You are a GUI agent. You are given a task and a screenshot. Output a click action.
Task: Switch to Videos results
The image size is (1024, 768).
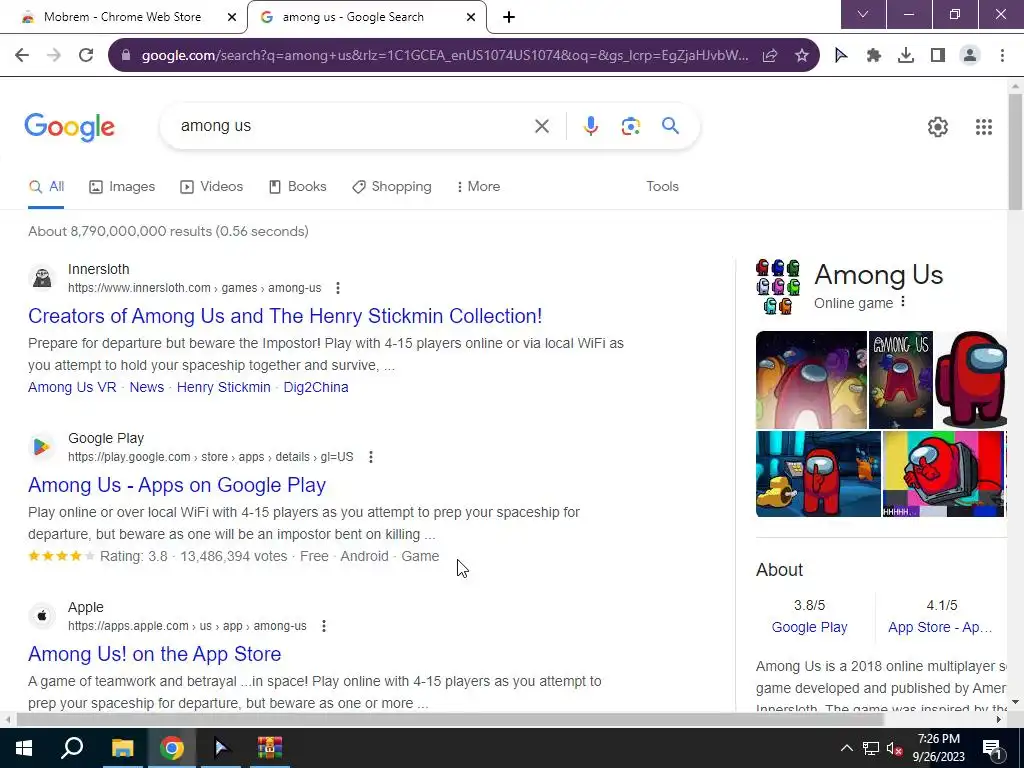(211, 187)
